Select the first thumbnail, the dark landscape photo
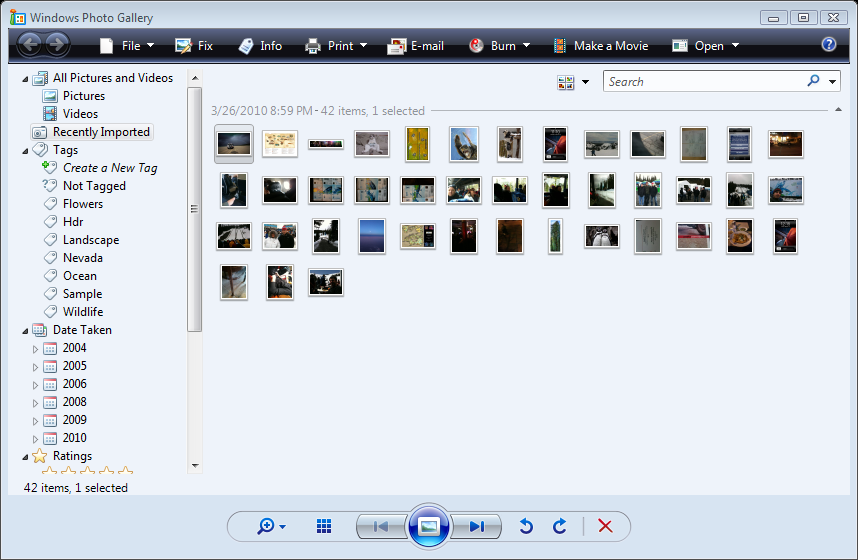The width and height of the screenshot is (858, 560). click(234, 144)
